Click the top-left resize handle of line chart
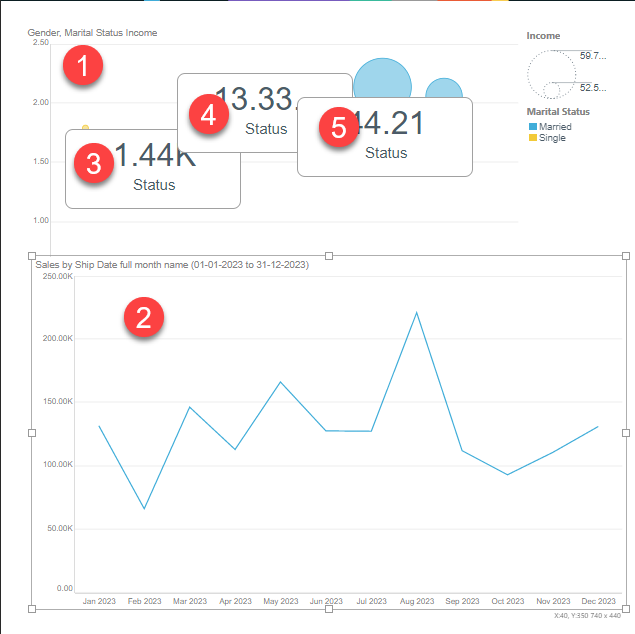The image size is (635, 634). coord(32,256)
